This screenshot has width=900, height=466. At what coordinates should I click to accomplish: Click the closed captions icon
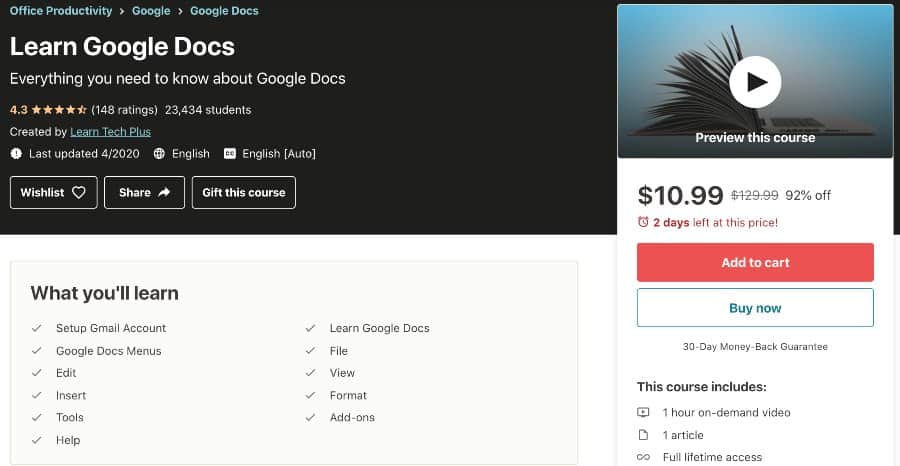click(230, 154)
